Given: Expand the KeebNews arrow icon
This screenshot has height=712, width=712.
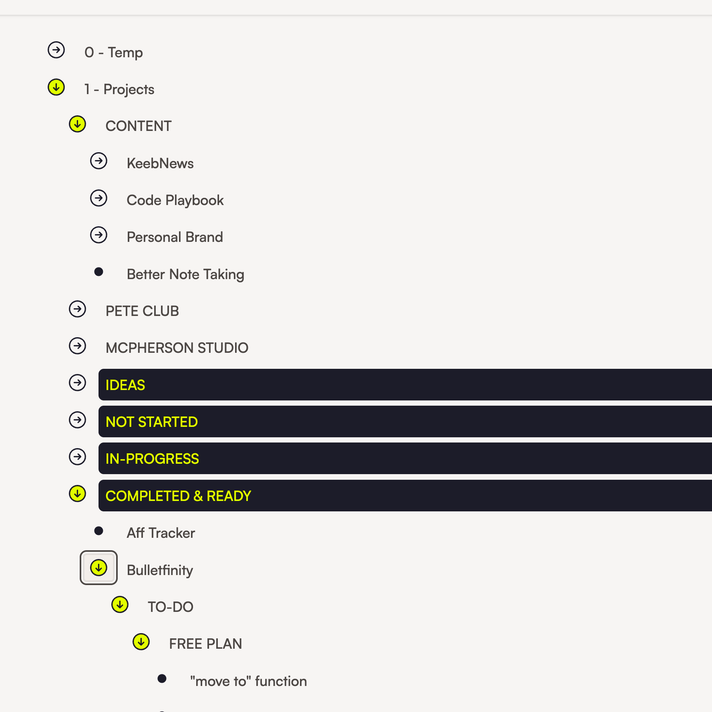Looking at the screenshot, I should point(98,162).
